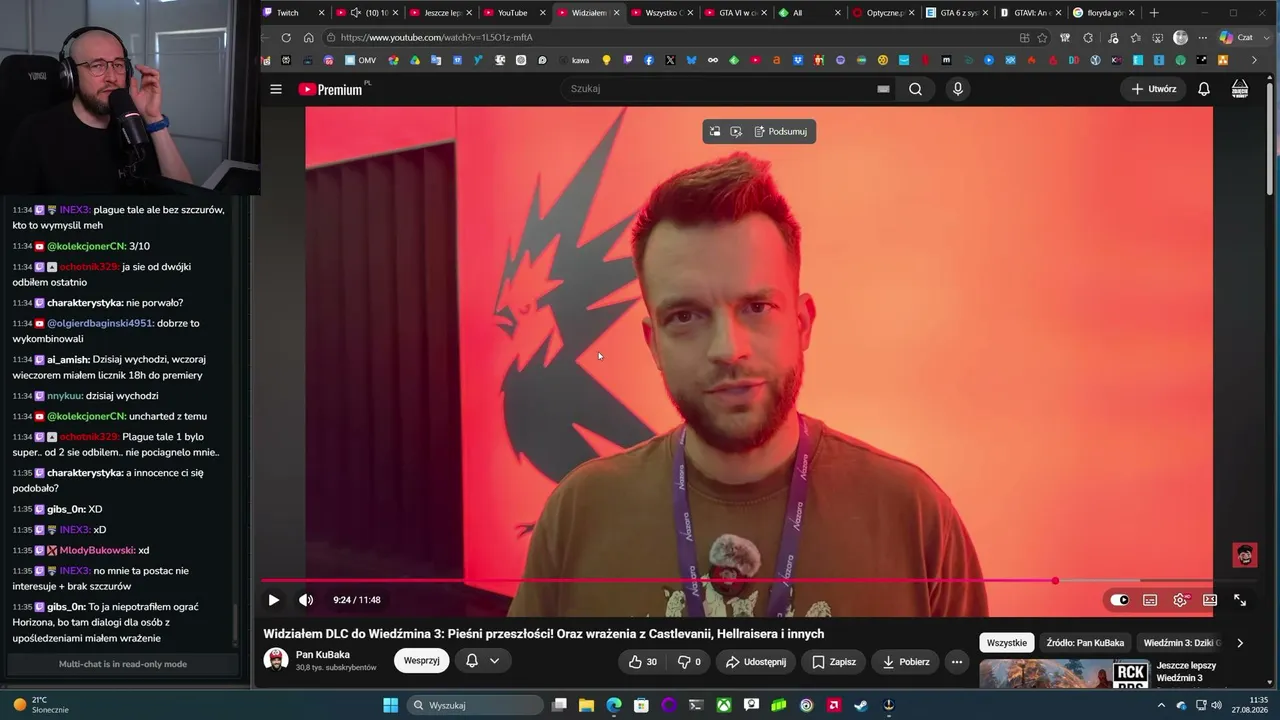
Task: Open Steam from the taskbar
Action: coord(860,705)
